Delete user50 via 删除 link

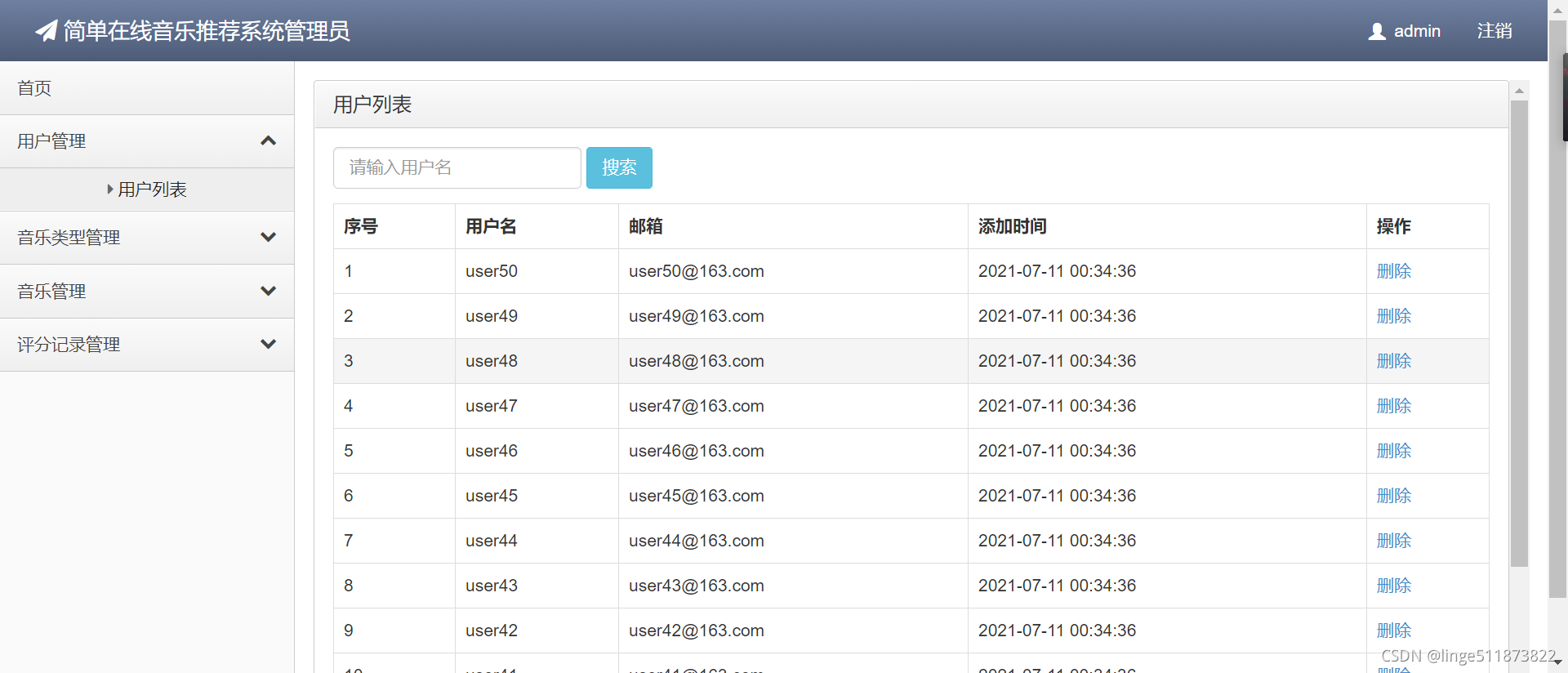pyautogui.click(x=1394, y=271)
